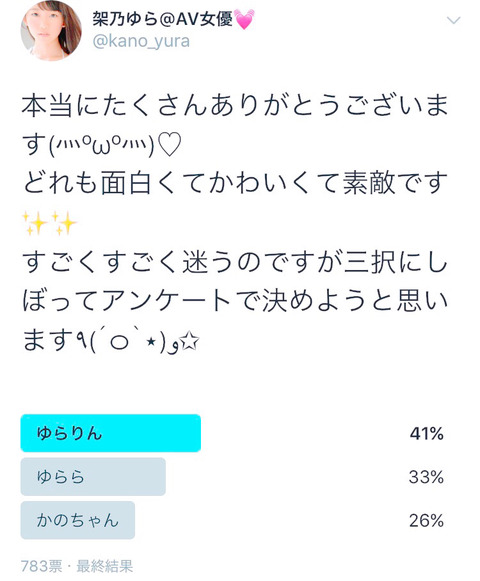
Task: Select the ゆらりん poll option
Action: pos(110,433)
